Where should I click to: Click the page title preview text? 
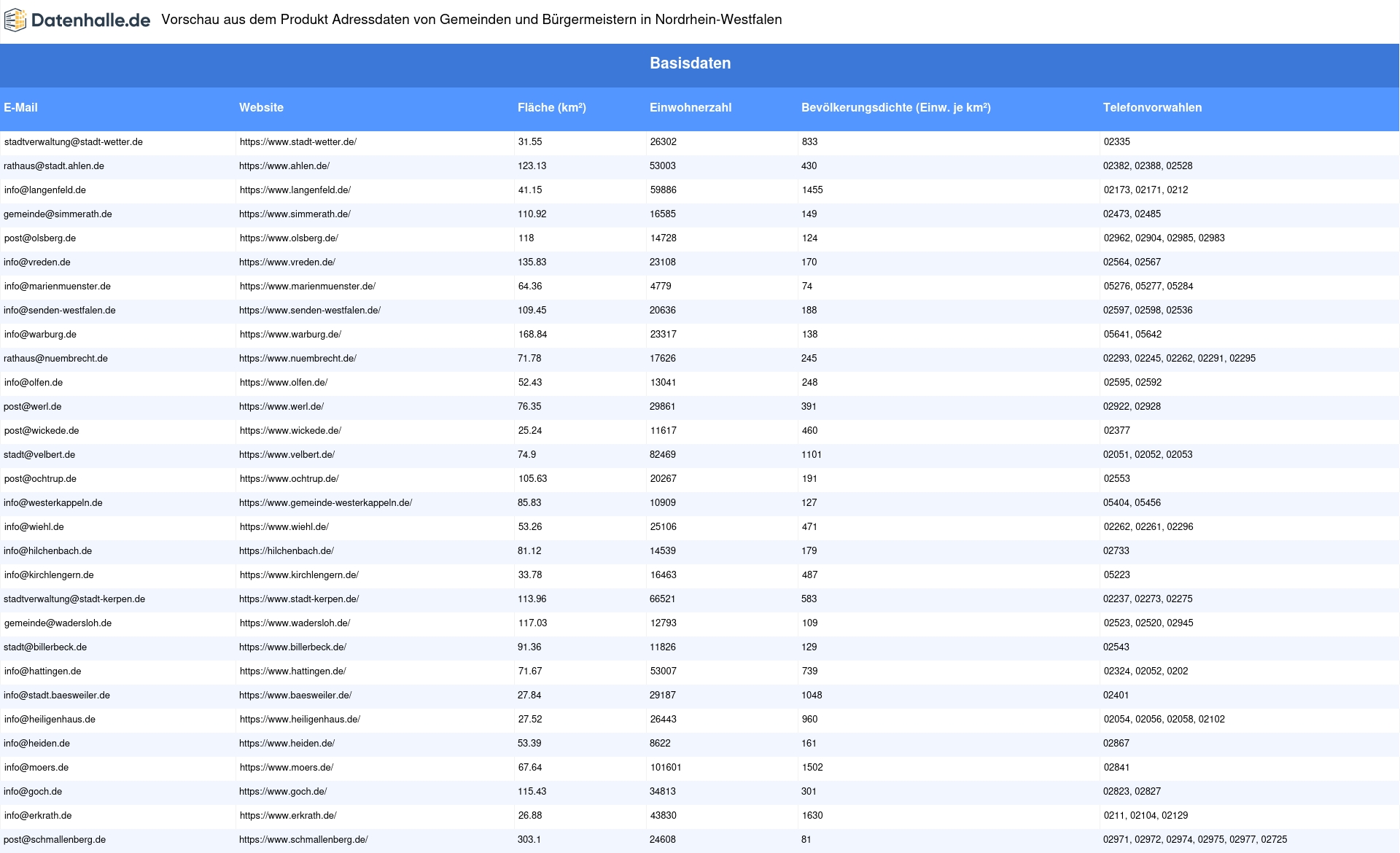[472, 20]
